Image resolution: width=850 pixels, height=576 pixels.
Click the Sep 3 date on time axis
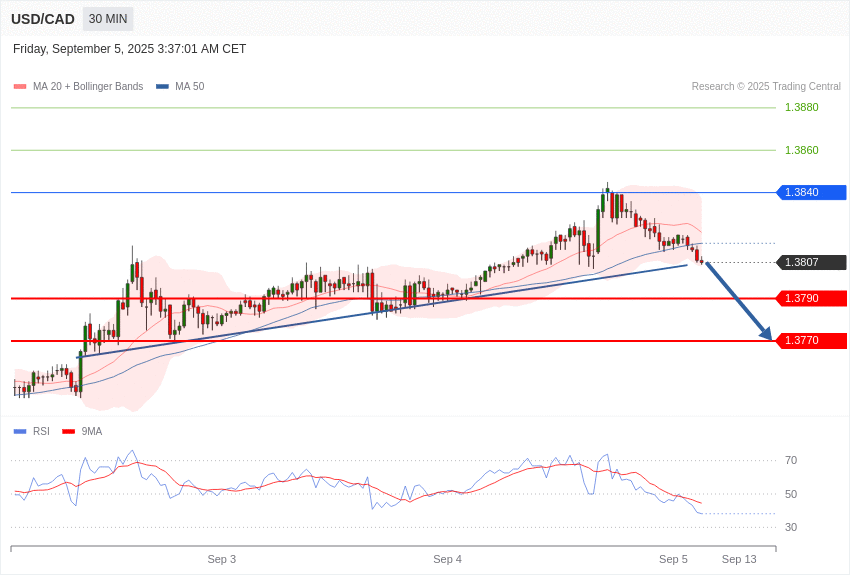pos(222,559)
